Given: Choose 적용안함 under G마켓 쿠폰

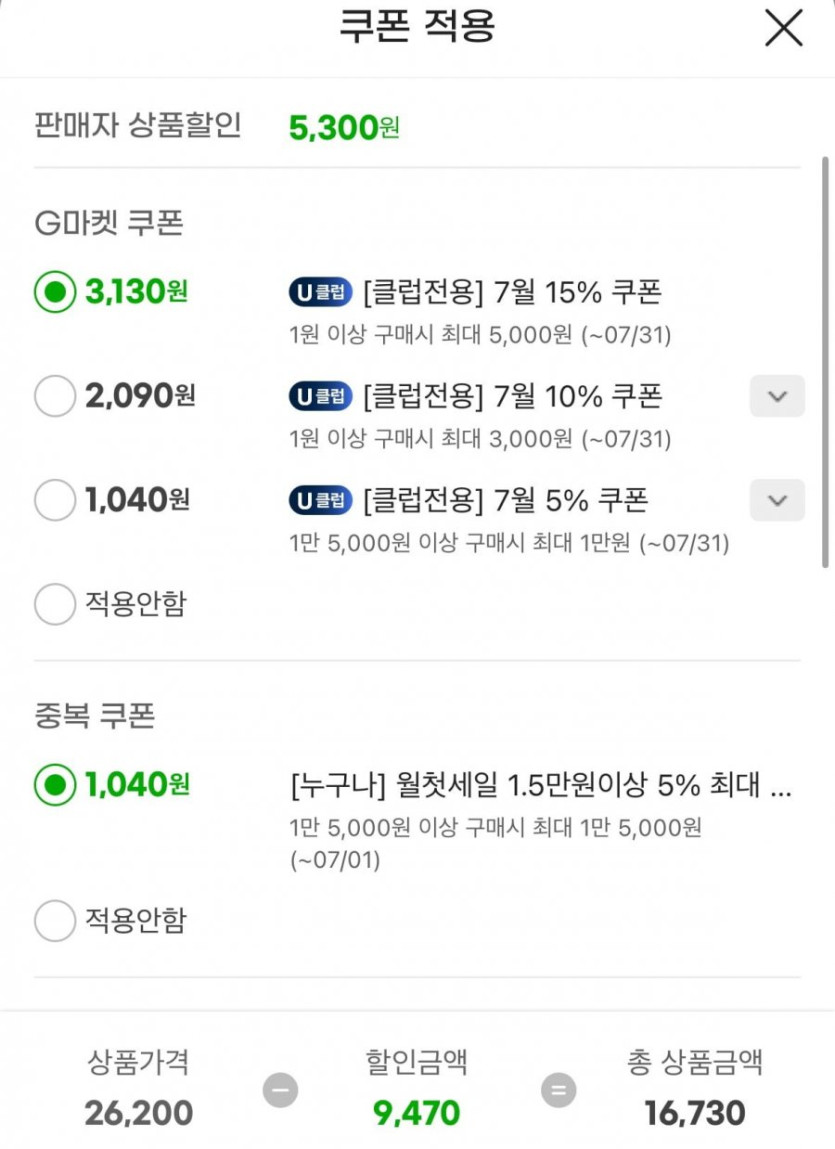Looking at the screenshot, I should click(x=55, y=604).
